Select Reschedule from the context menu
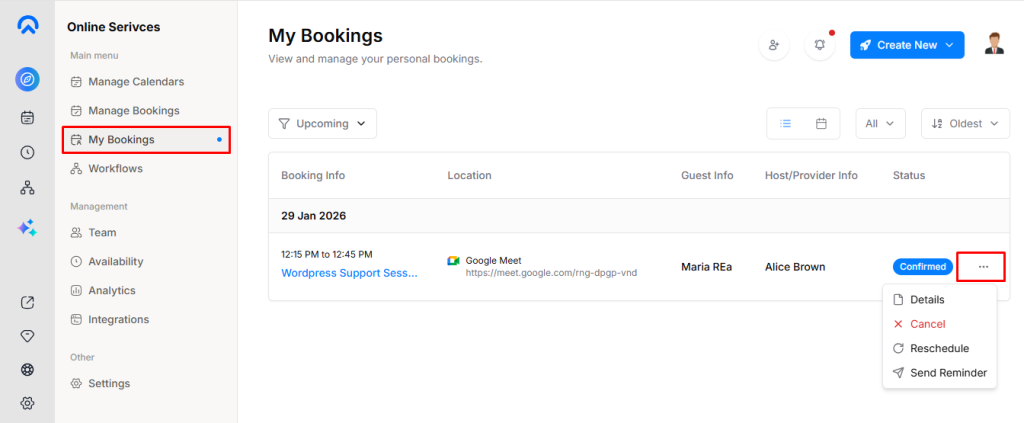Image resolution: width=1024 pixels, height=423 pixels. pyautogui.click(x=938, y=348)
